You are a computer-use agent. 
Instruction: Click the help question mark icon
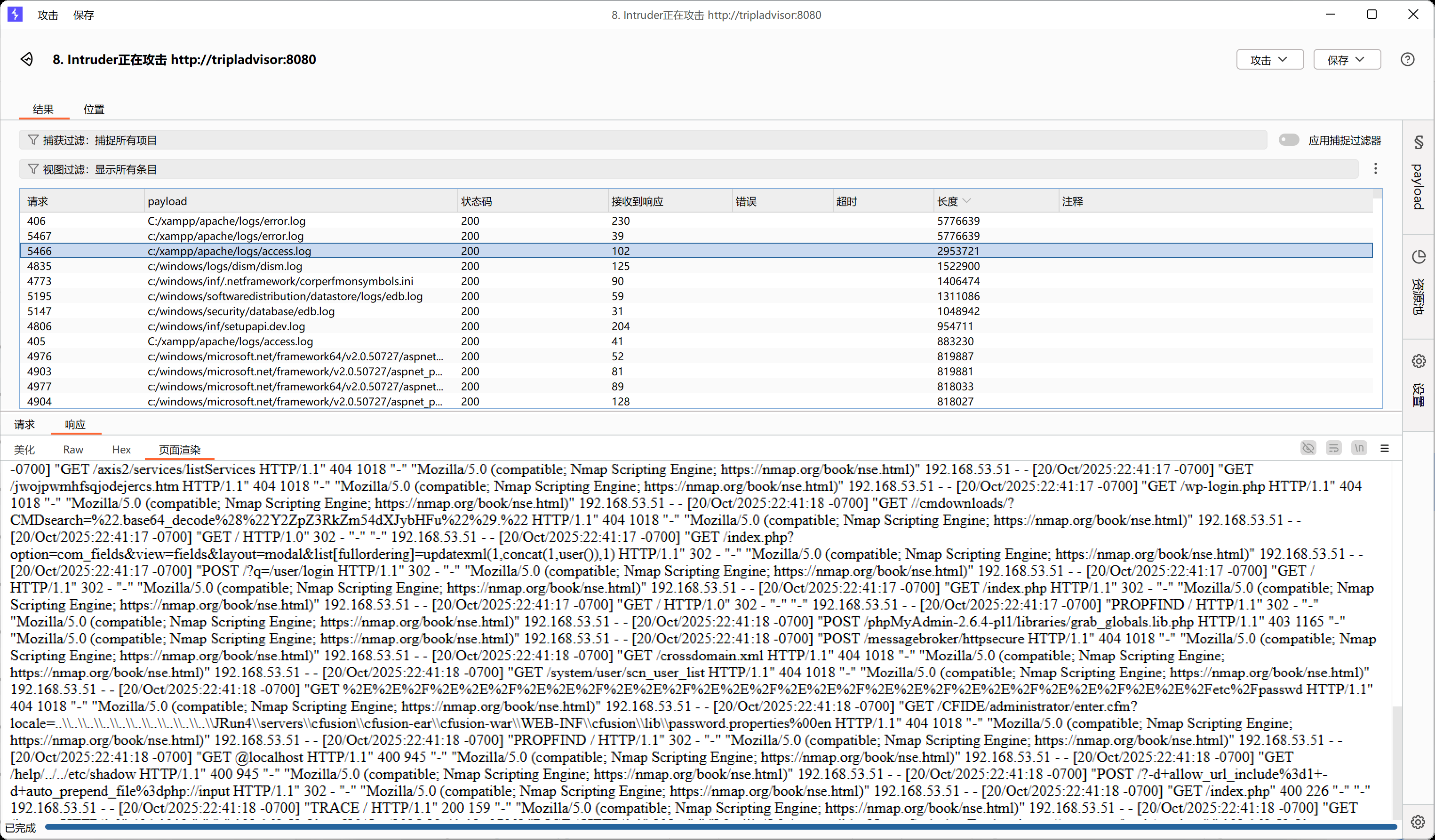point(1408,59)
